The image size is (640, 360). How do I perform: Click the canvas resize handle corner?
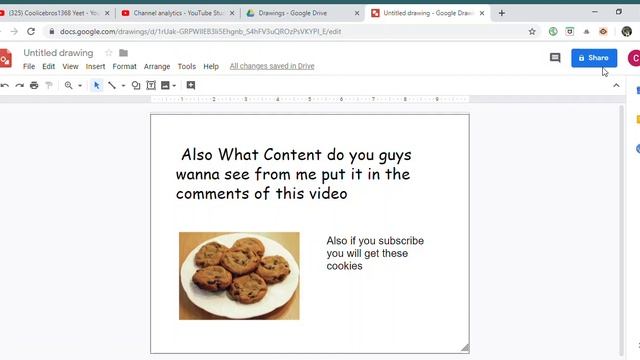coord(465,348)
